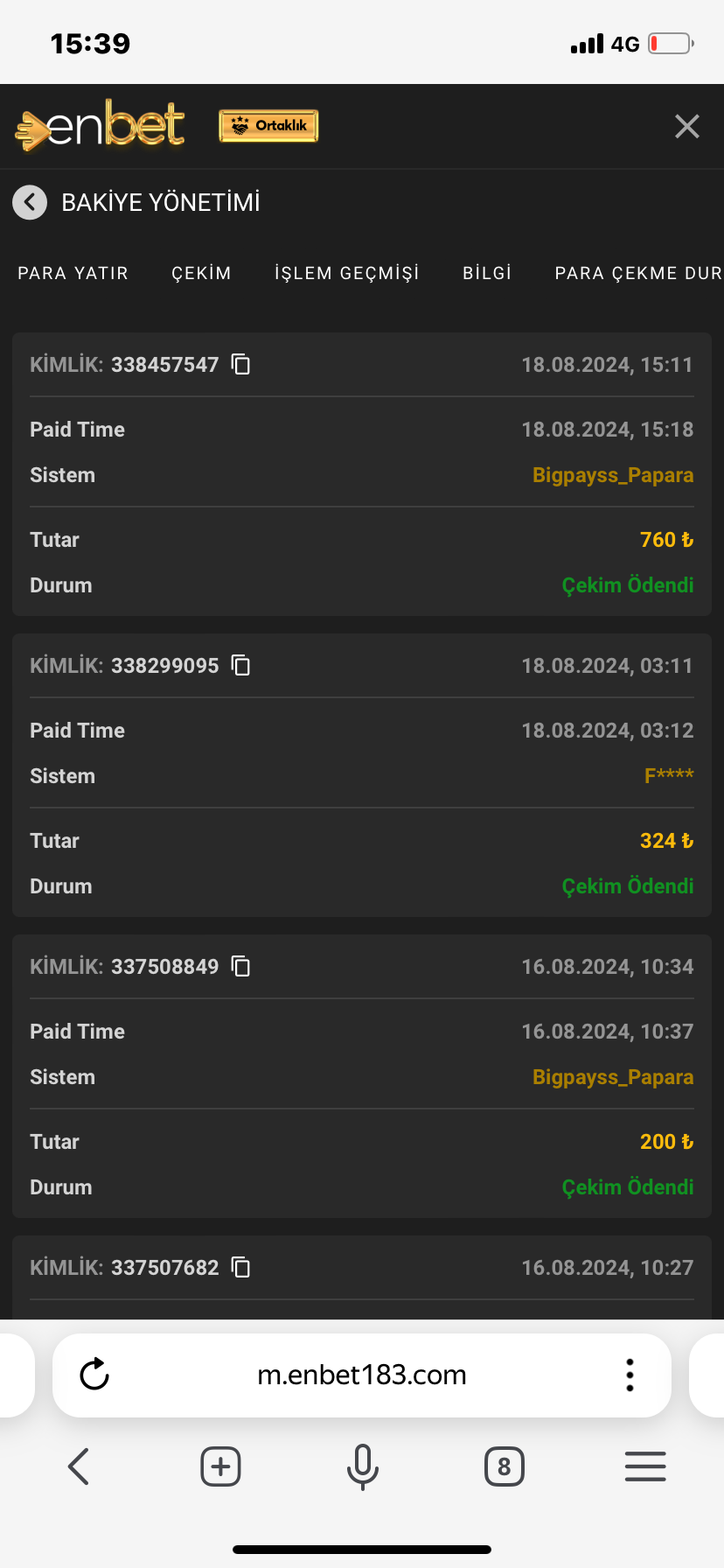This screenshot has height=1568, width=724.
Task: Copy transaction ID 338457547
Action: (240, 364)
